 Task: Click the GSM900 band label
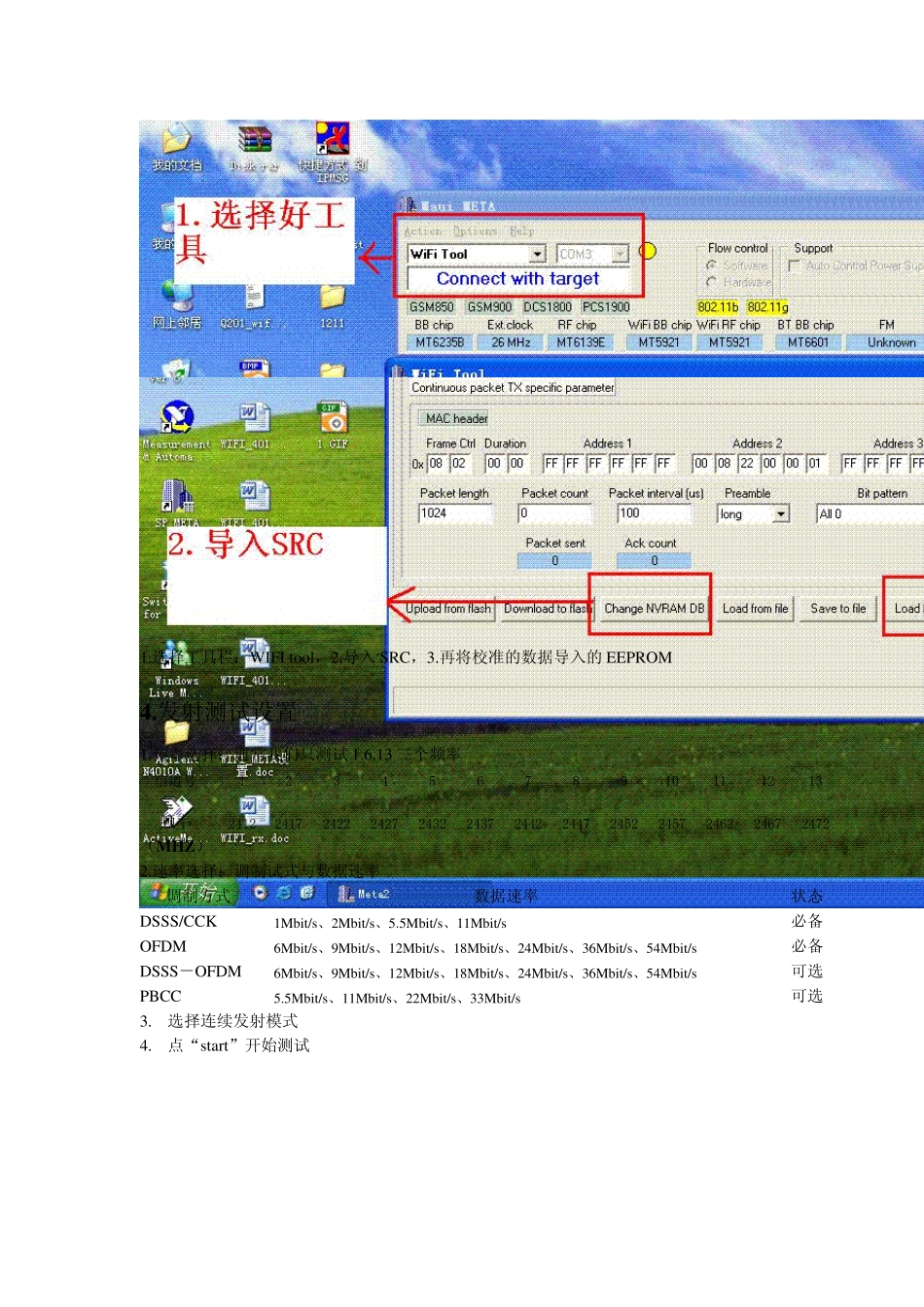click(489, 307)
